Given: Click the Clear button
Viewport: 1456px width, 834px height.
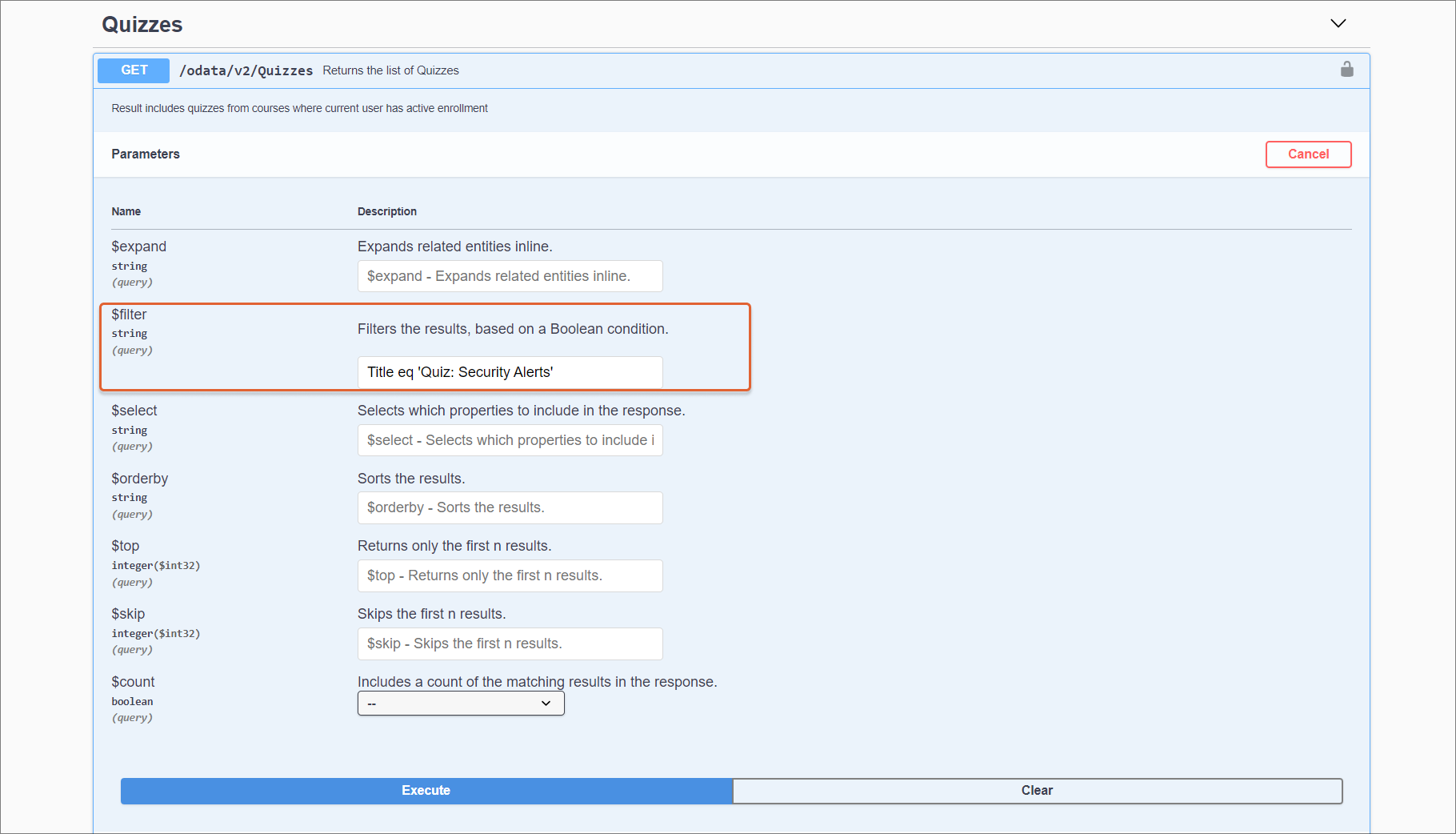Looking at the screenshot, I should point(1037,791).
